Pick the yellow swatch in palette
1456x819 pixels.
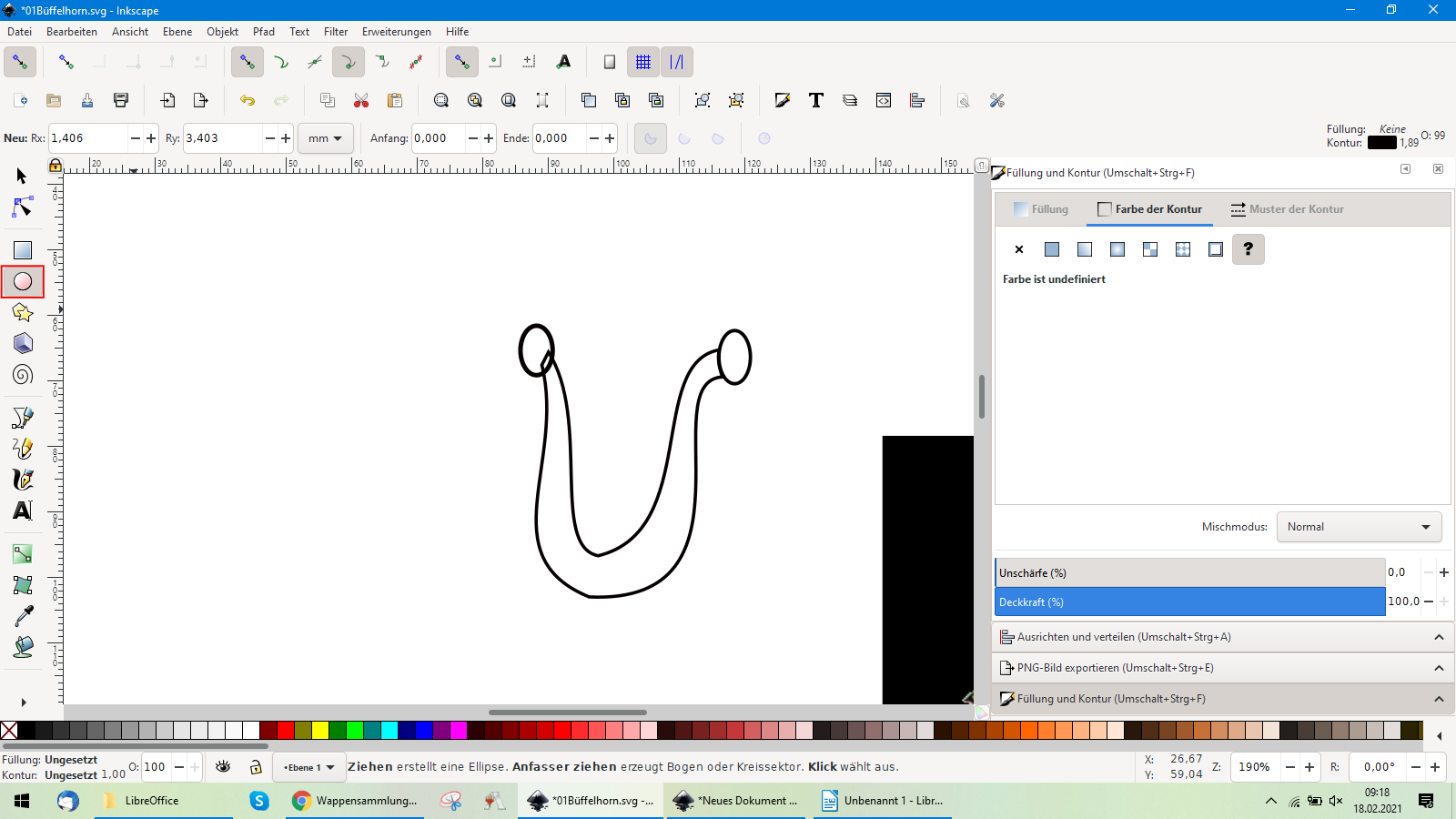[320, 730]
